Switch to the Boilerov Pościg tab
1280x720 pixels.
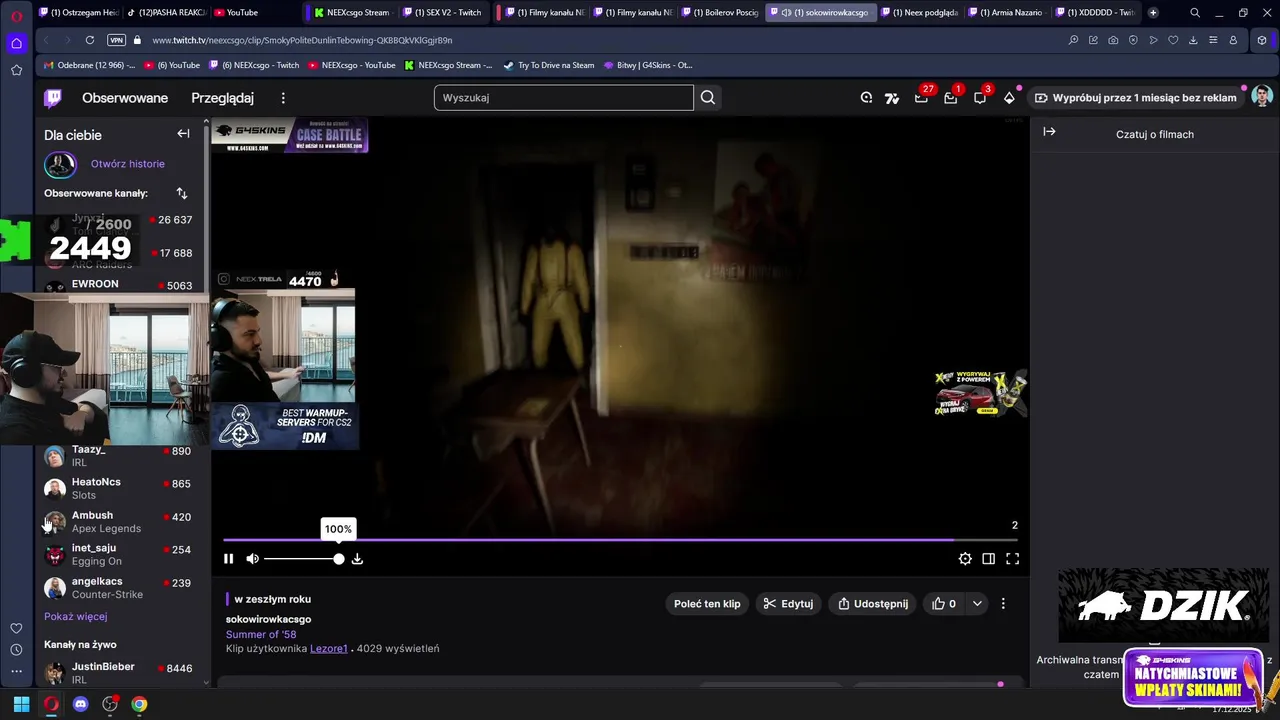click(x=718, y=12)
